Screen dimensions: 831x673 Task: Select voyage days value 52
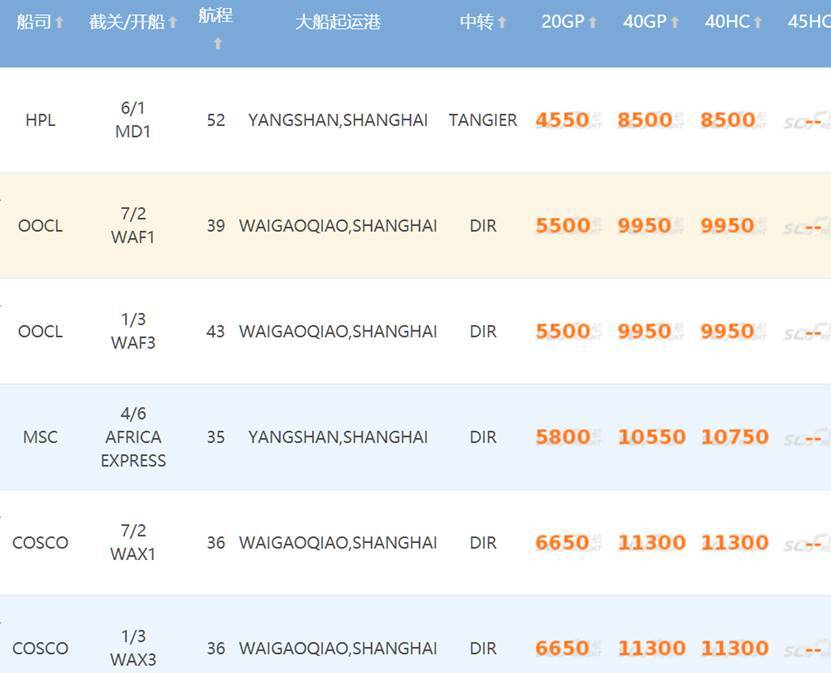(216, 120)
